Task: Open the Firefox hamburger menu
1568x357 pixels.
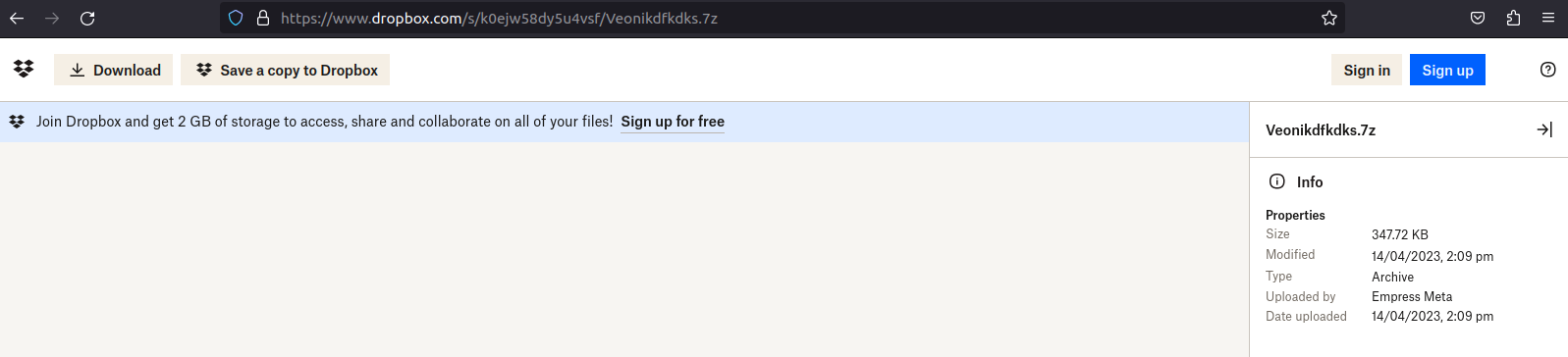Action: click(x=1548, y=18)
